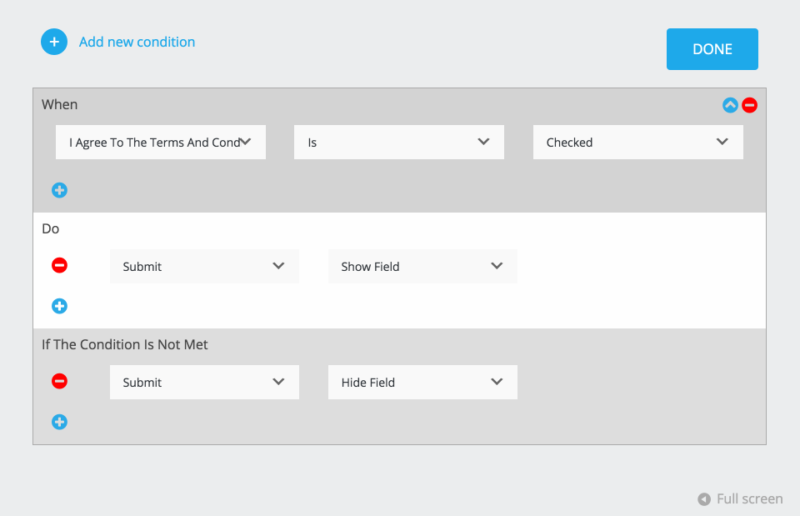
Task: Expand the Submit dropdown under Condition Not Met
Action: tap(204, 382)
